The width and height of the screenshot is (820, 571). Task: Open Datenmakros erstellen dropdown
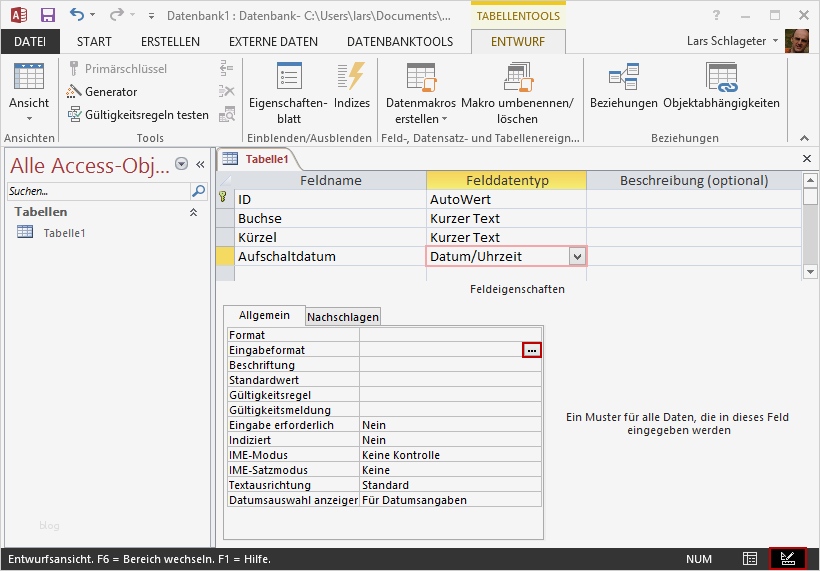tap(421, 93)
